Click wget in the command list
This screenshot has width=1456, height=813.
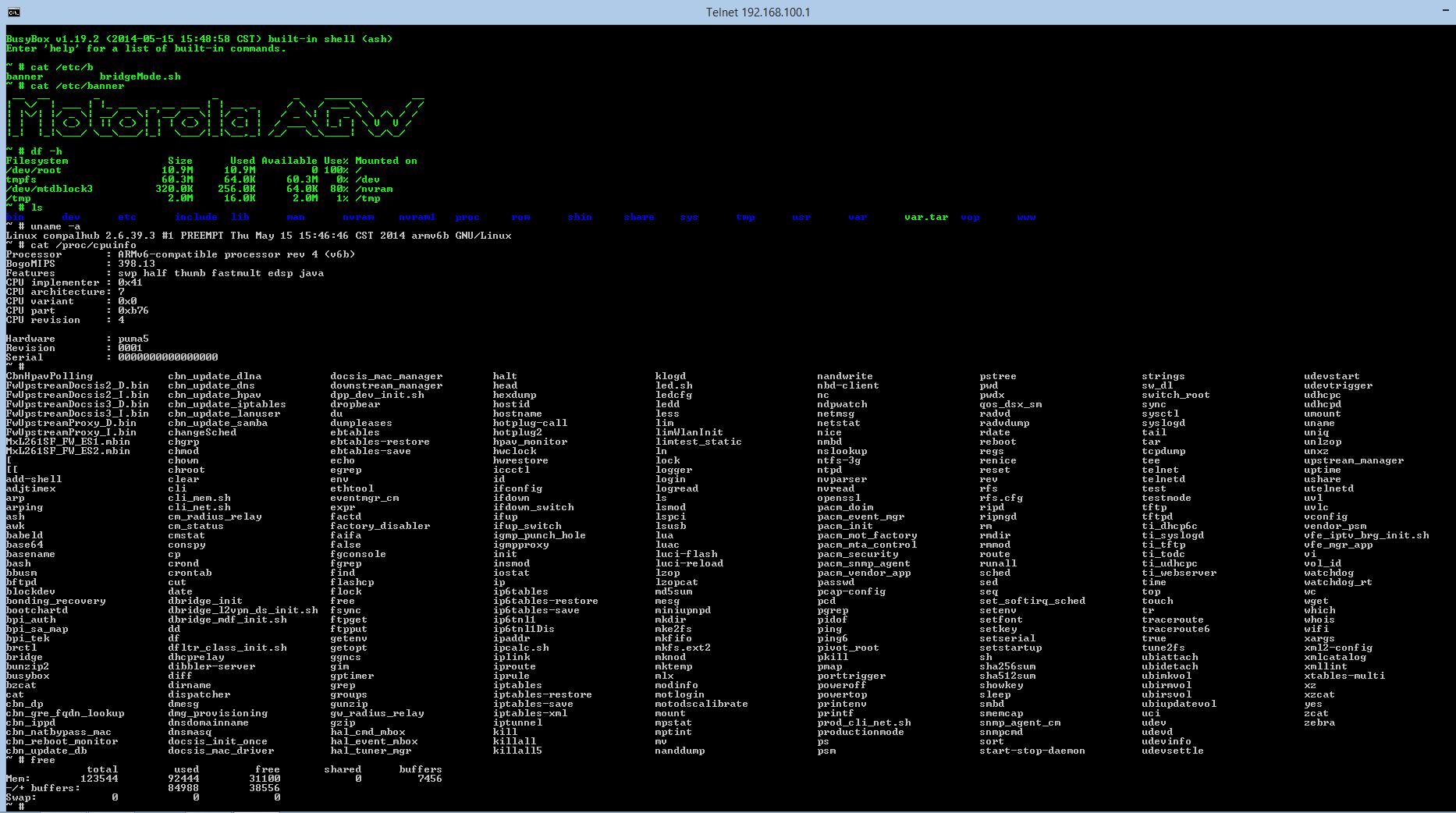pos(1316,601)
